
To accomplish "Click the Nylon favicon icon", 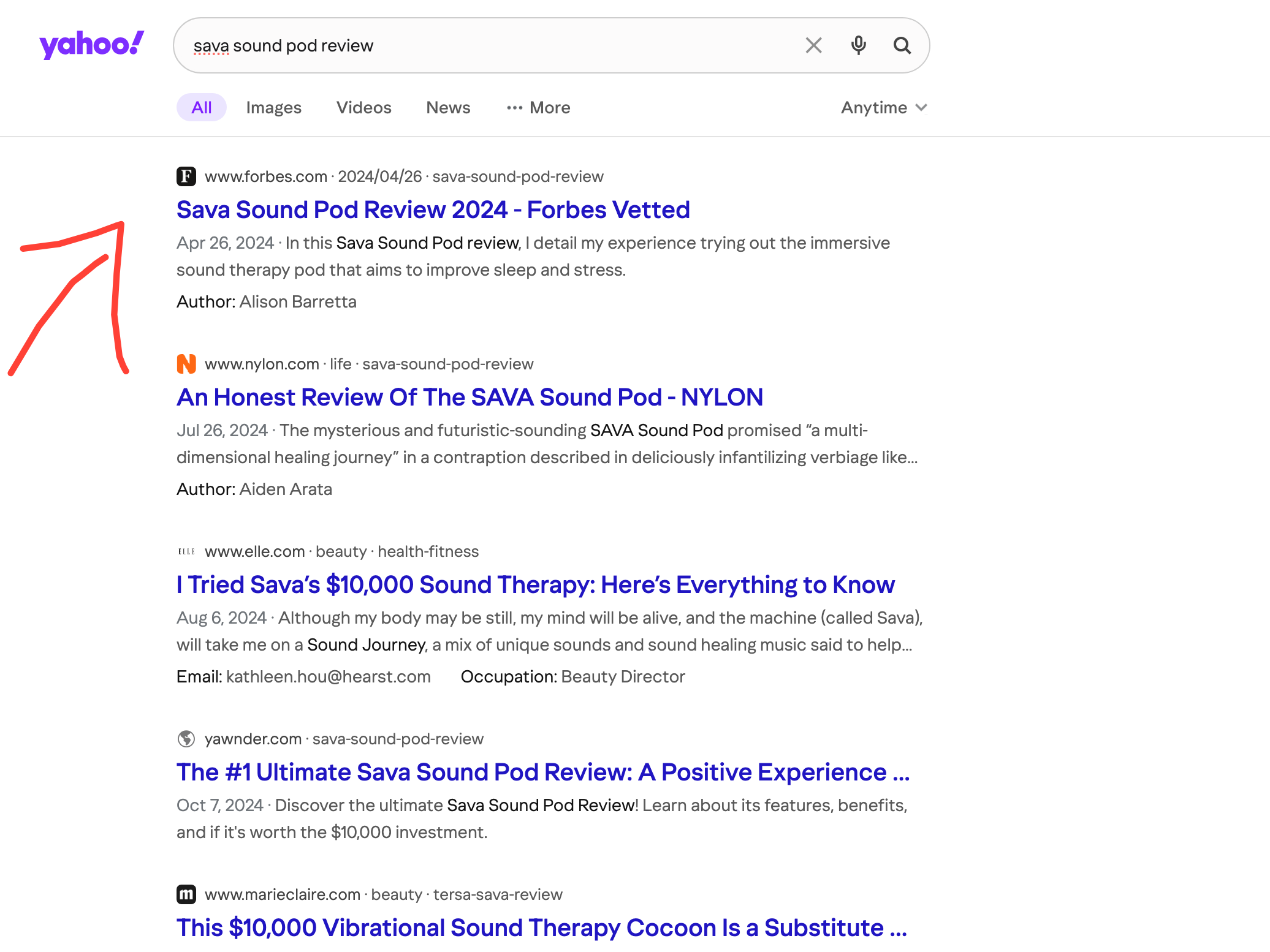I will tap(186, 364).
